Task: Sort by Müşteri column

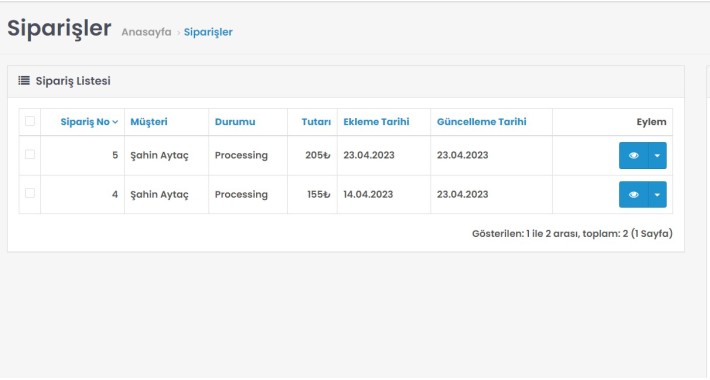Action: coord(149,122)
